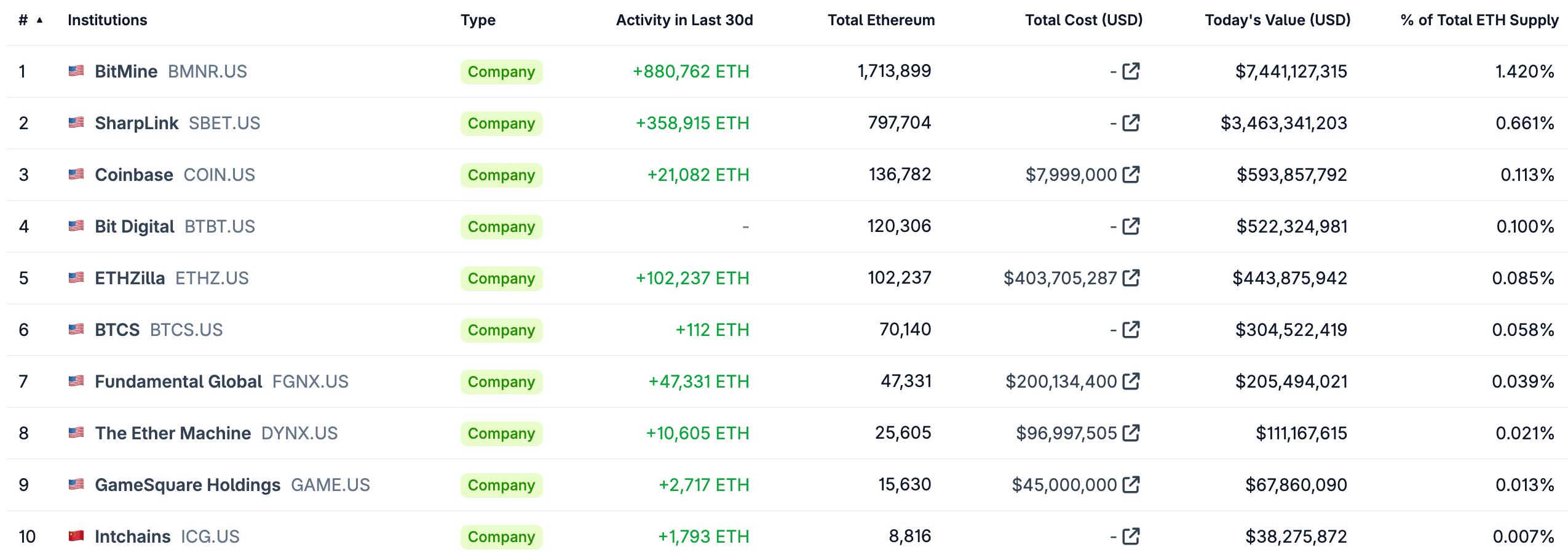This screenshot has height=555, width=1568.
Task: Sort by Today's Value (USD) column header
Action: pos(1277,20)
